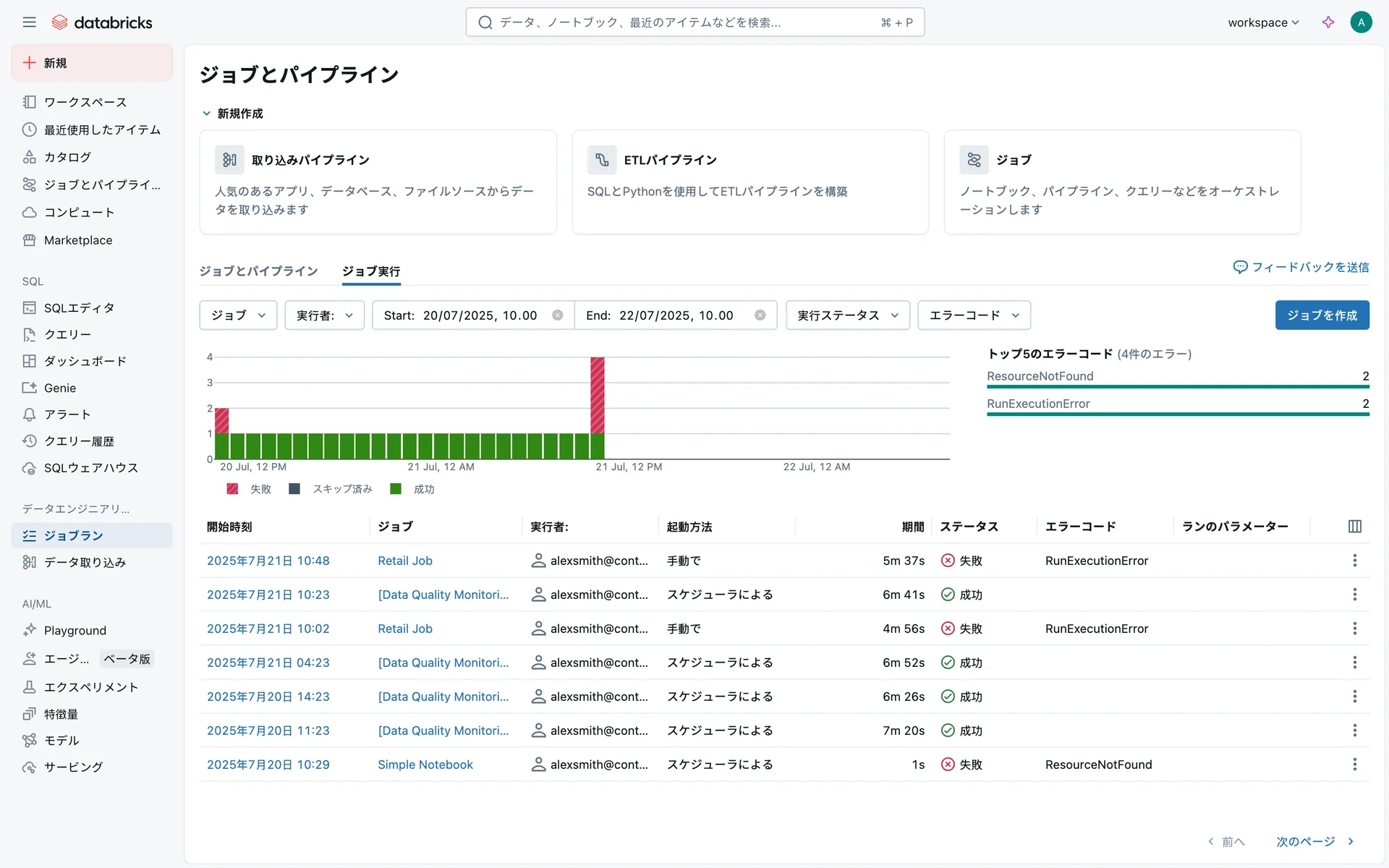Open the hamburger navigation menu icon
The height and width of the screenshot is (868, 1389).
tap(29, 22)
